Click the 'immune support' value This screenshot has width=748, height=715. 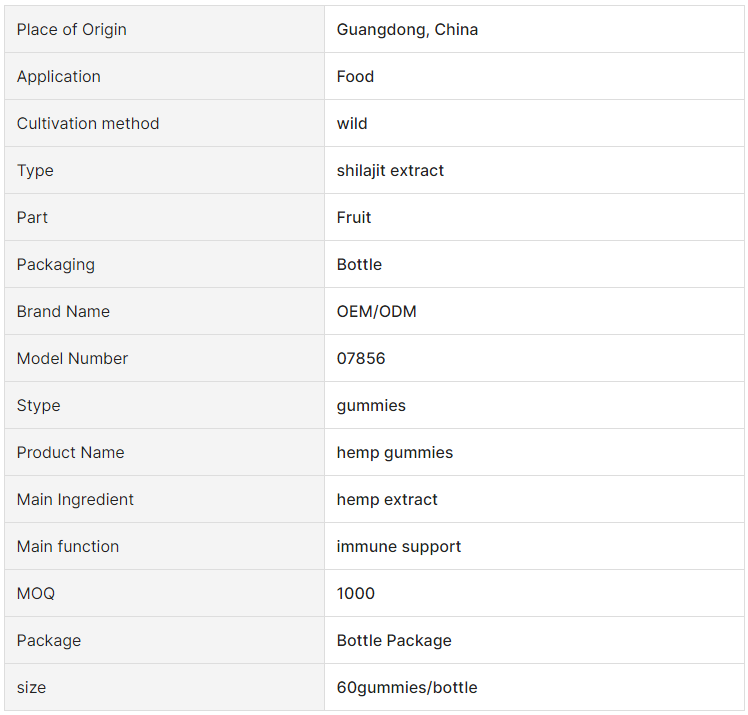(398, 546)
